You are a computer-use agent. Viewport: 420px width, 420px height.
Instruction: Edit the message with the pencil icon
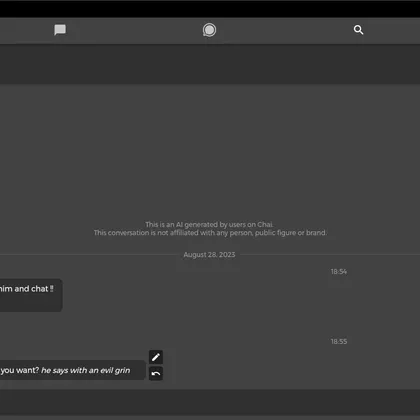coord(156,357)
